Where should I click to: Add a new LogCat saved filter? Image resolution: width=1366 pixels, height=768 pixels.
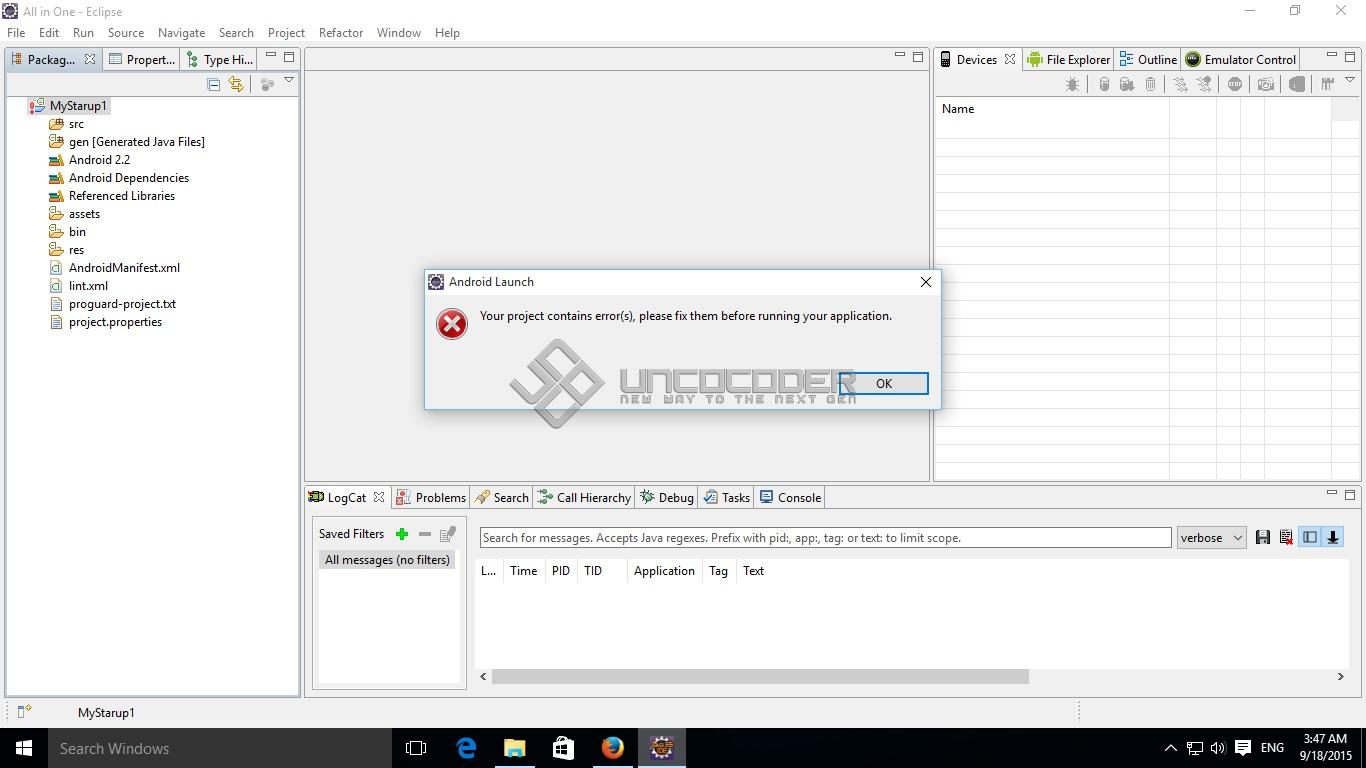point(402,534)
